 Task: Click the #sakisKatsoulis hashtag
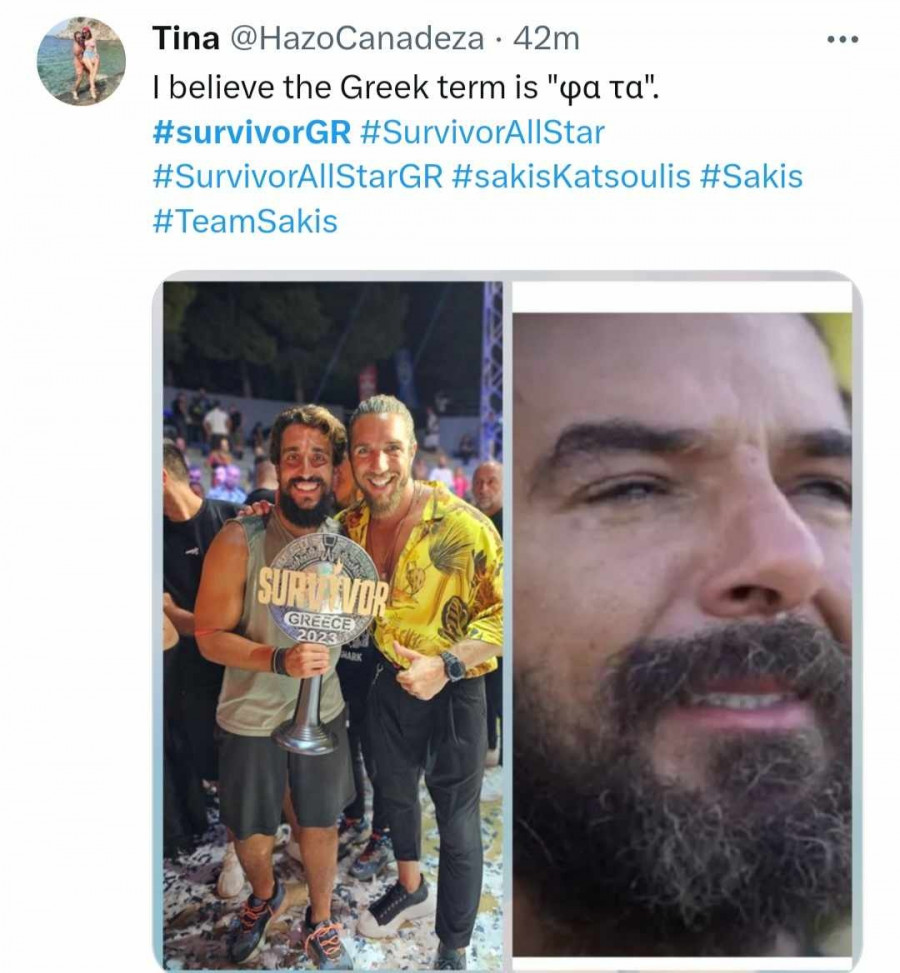tap(571, 176)
